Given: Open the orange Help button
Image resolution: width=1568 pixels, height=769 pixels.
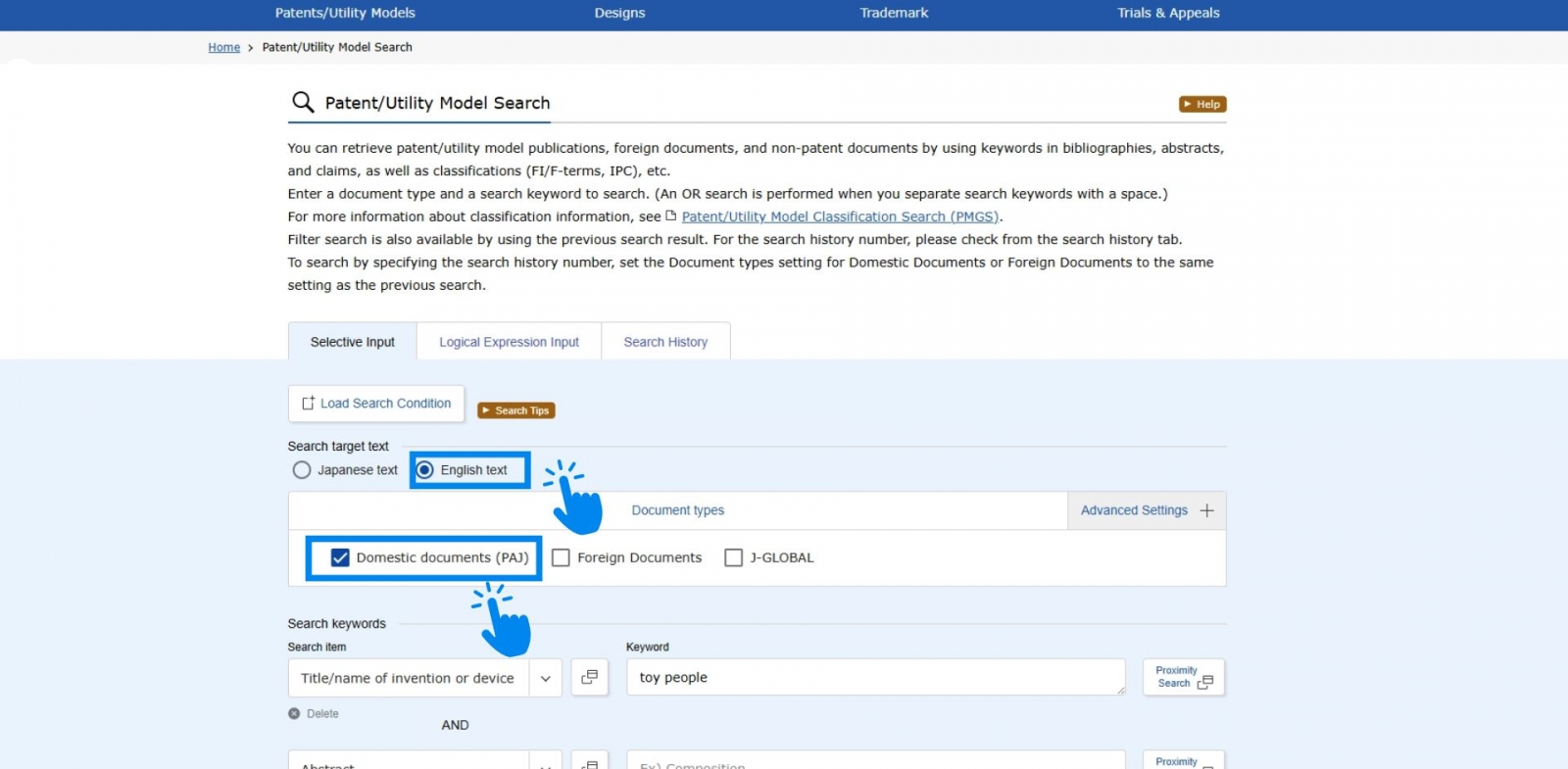Looking at the screenshot, I should click(1201, 104).
